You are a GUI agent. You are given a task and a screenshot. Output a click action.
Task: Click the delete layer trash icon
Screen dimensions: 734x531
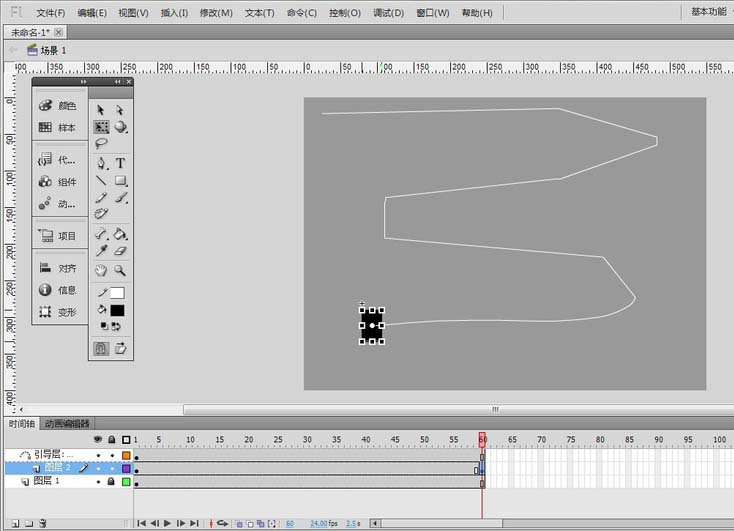pyautogui.click(x=43, y=524)
